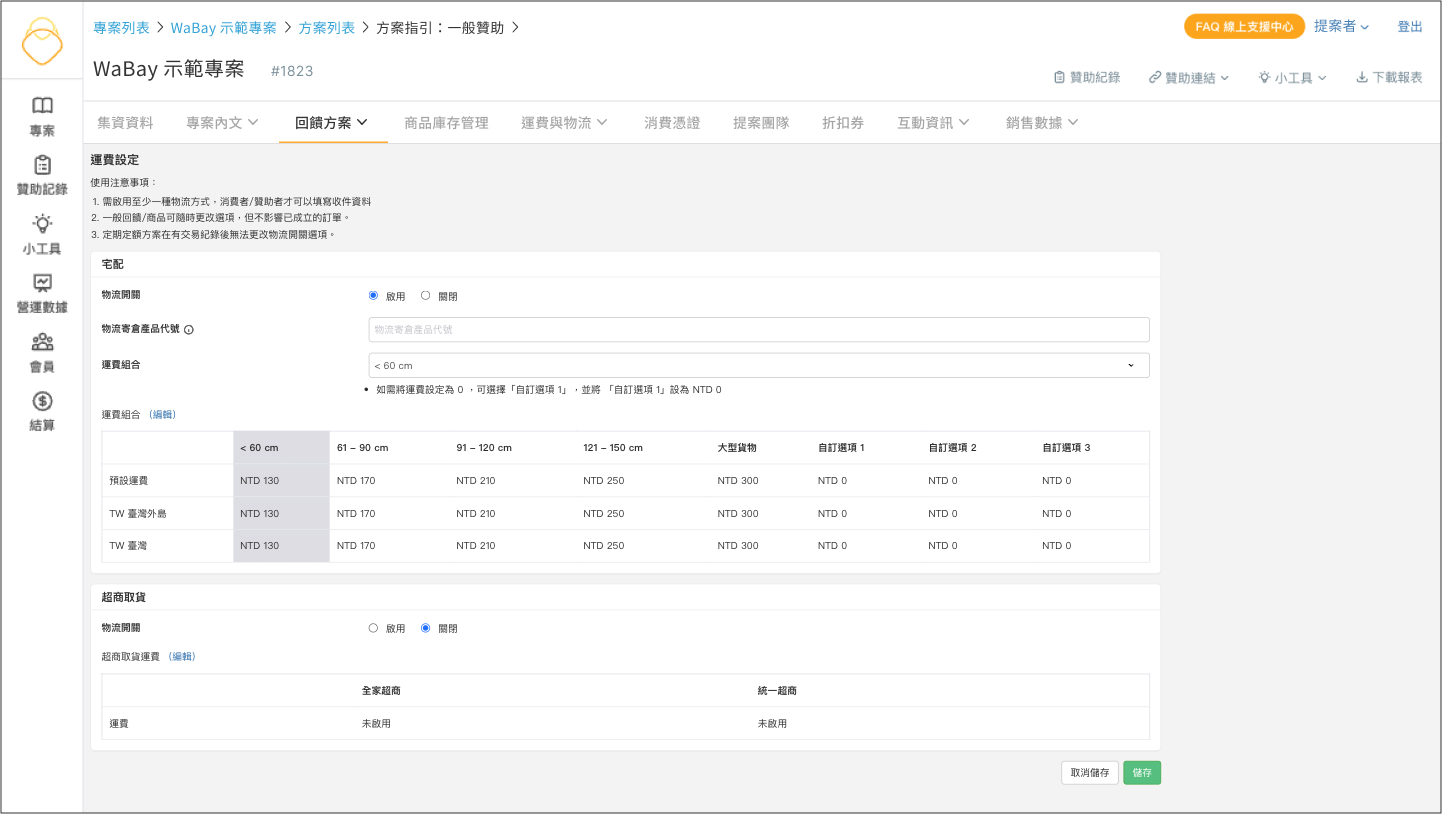The height and width of the screenshot is (814, 1442).
Task: Open 專案 in the sidebar
Action: [42, 116]
